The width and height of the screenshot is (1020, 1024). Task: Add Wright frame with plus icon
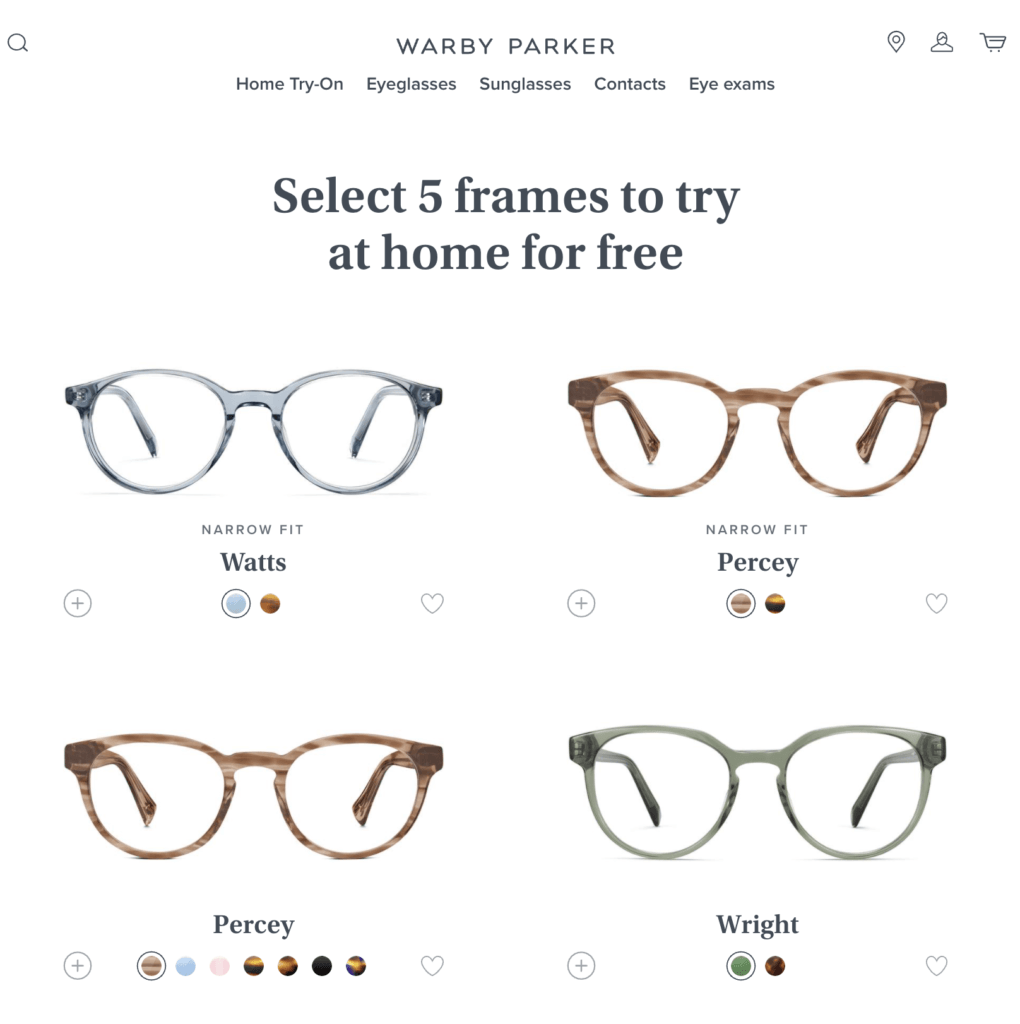coord(581,965)
